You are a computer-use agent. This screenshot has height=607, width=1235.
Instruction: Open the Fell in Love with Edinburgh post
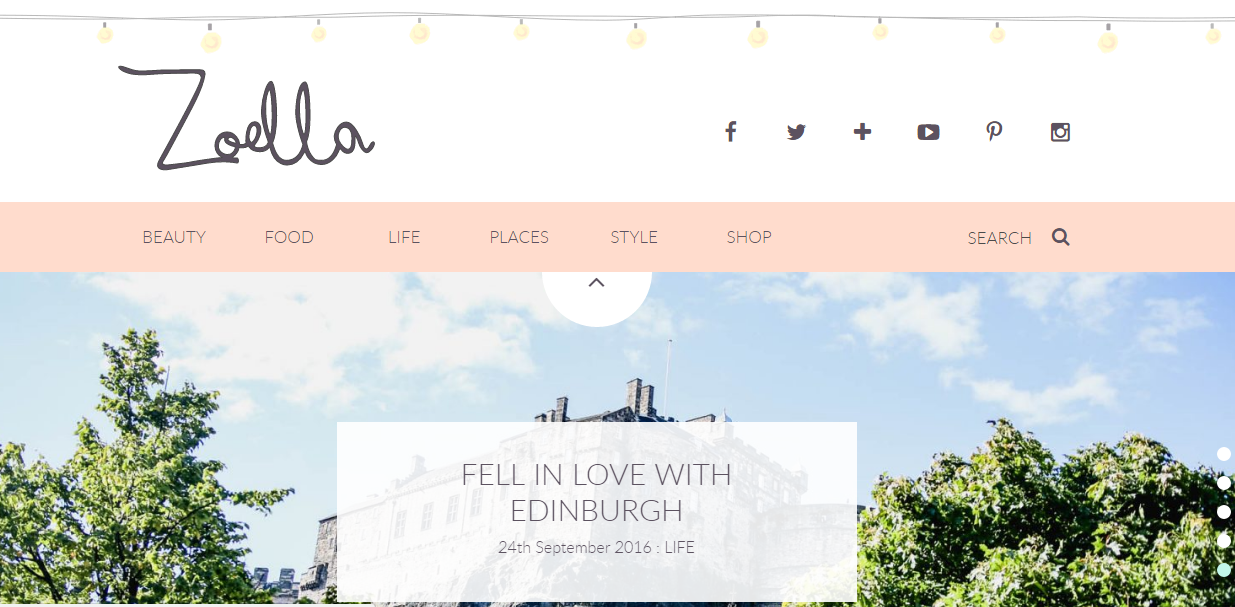click(597, 492)
